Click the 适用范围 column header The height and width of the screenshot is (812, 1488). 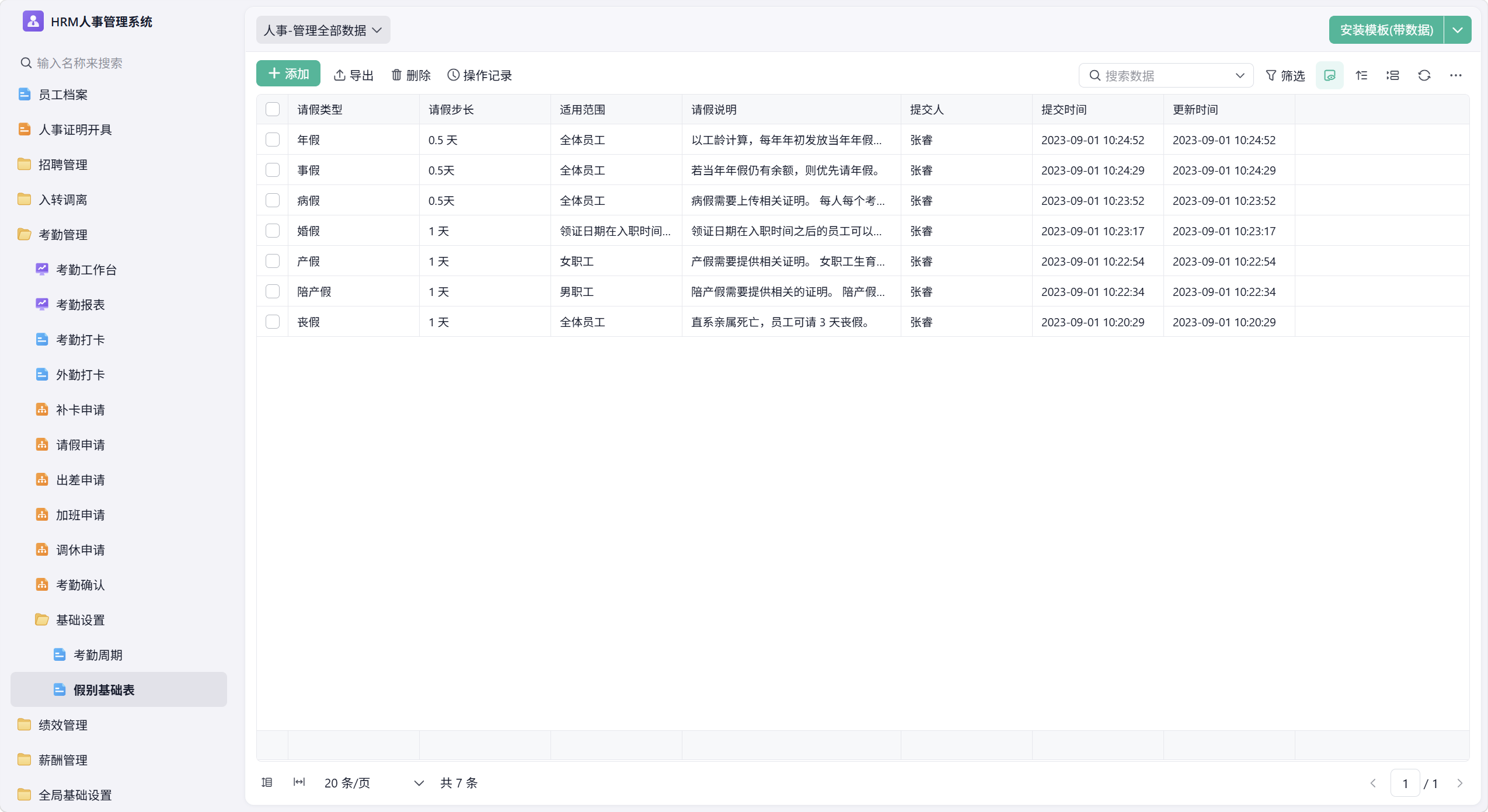(x=616, y=109)
